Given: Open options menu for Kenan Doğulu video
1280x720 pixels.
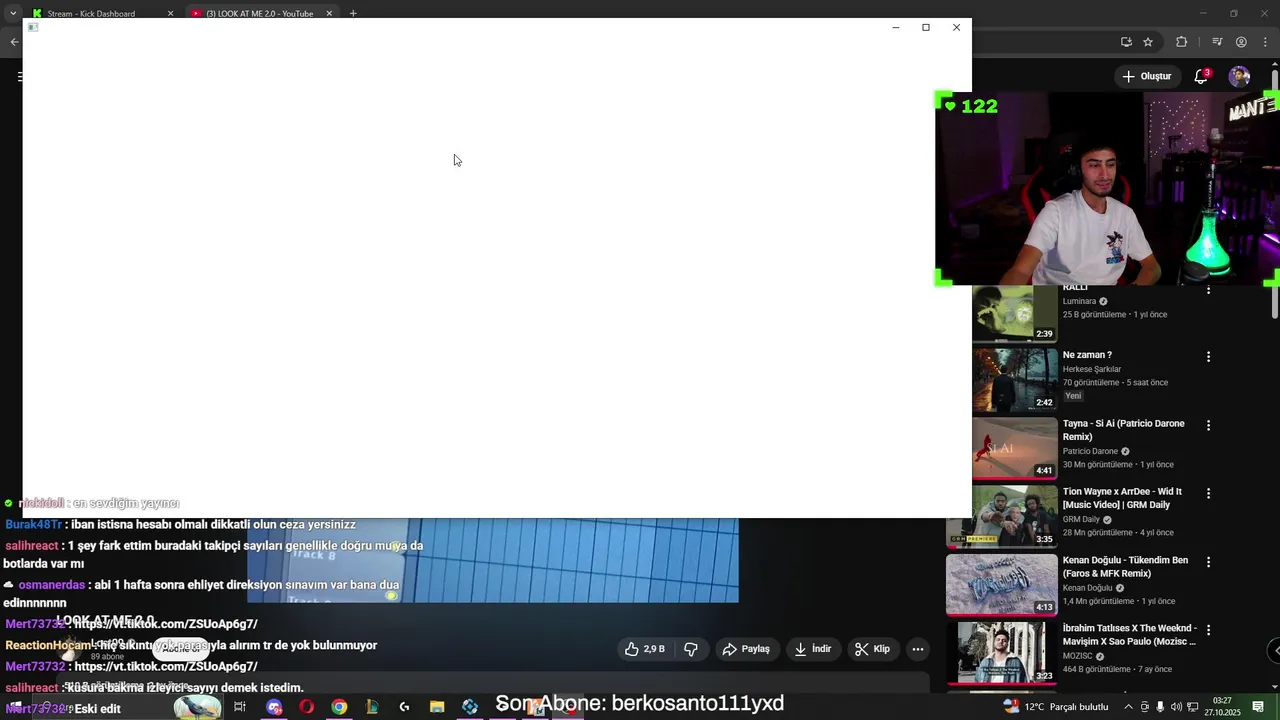Looking at the screenshot, I should 1208,562.
